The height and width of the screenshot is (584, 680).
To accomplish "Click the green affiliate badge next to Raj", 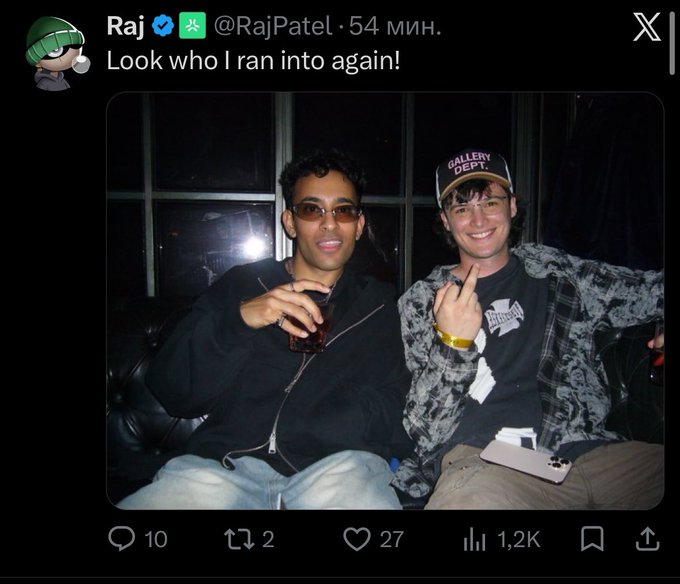I will 193,26.
